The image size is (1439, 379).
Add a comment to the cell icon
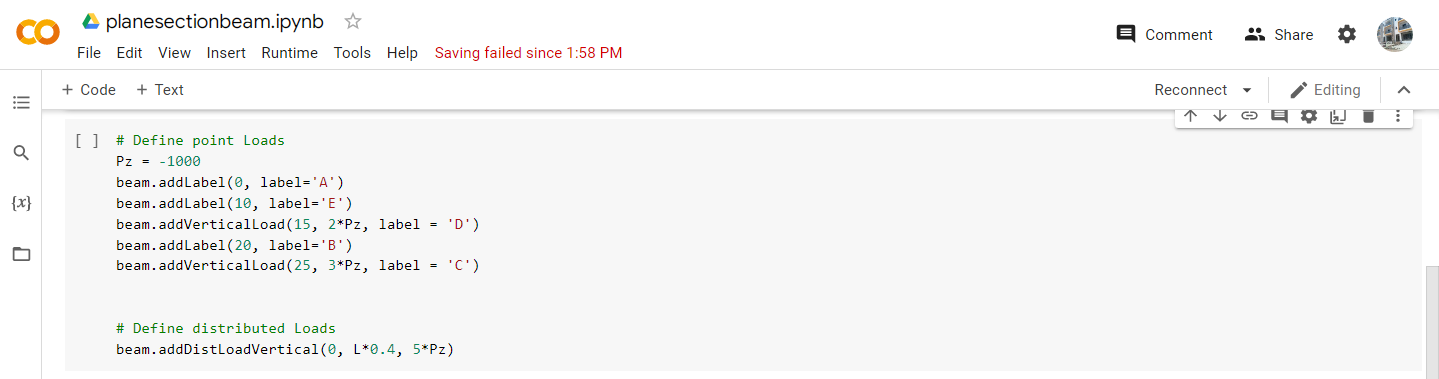point(1279,116)
